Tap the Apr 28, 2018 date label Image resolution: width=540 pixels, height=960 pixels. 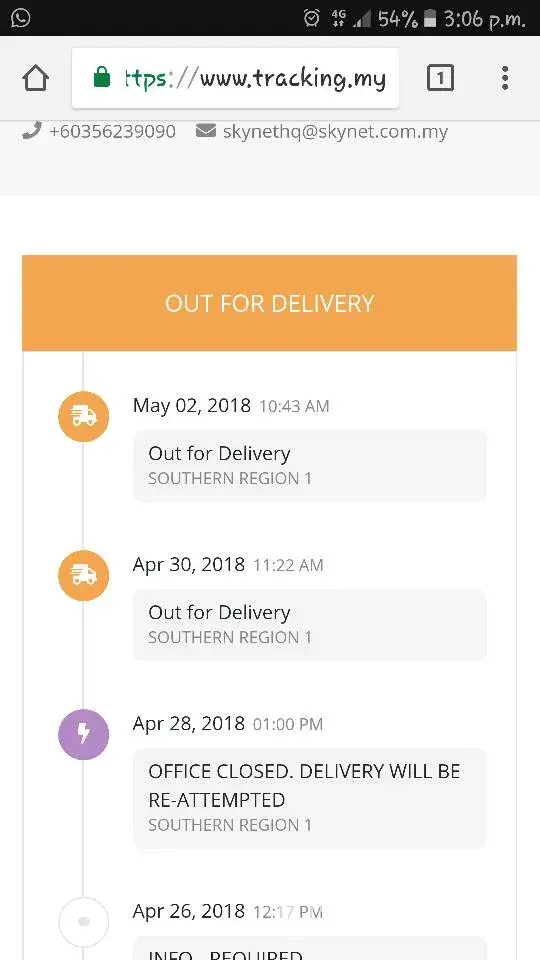[x=189, y=723]
